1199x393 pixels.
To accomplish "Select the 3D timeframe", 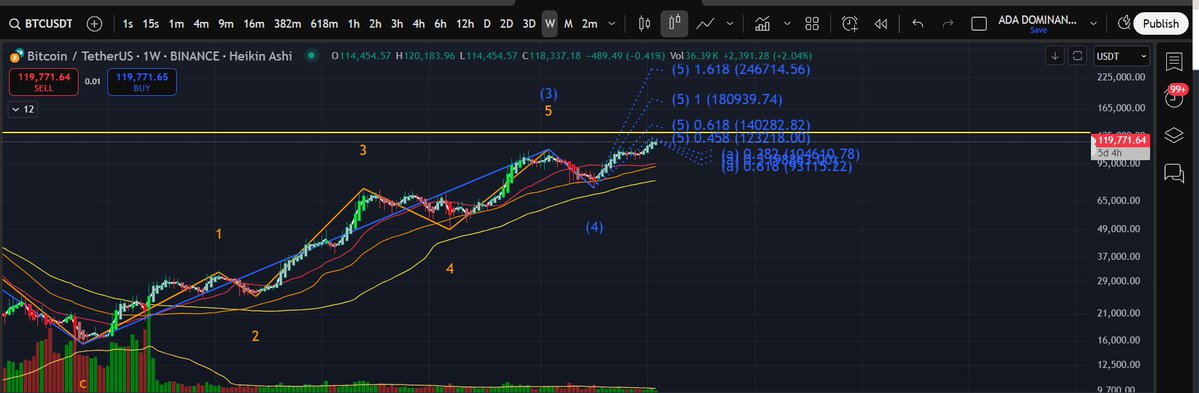I will pyautogui.click(x=529, y=24).
